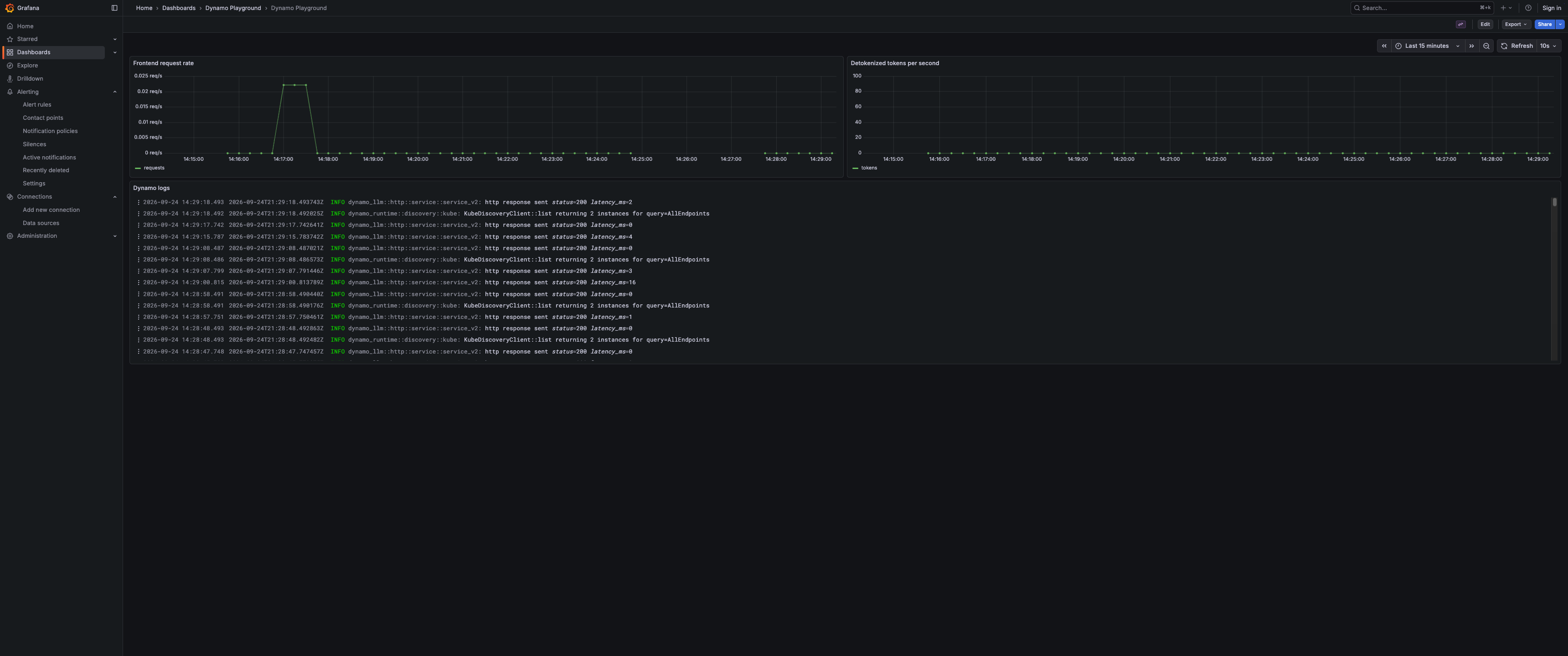Open Alerting Settings
The height and width of the screenshot is (656, 1568).
coord(33,183)
